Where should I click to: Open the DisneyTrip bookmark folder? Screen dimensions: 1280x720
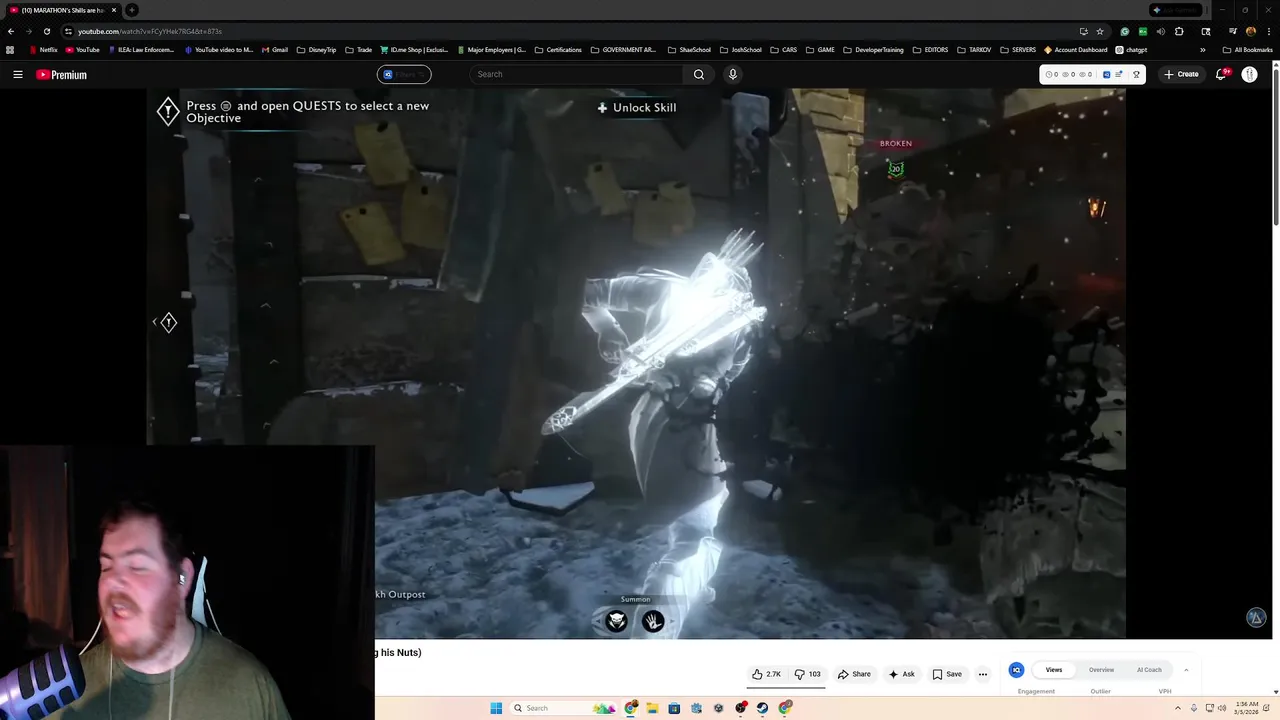316,50
